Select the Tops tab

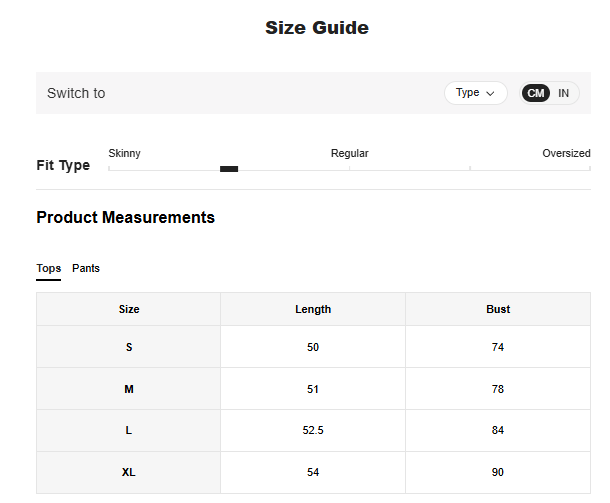click(x=48, y=268)
